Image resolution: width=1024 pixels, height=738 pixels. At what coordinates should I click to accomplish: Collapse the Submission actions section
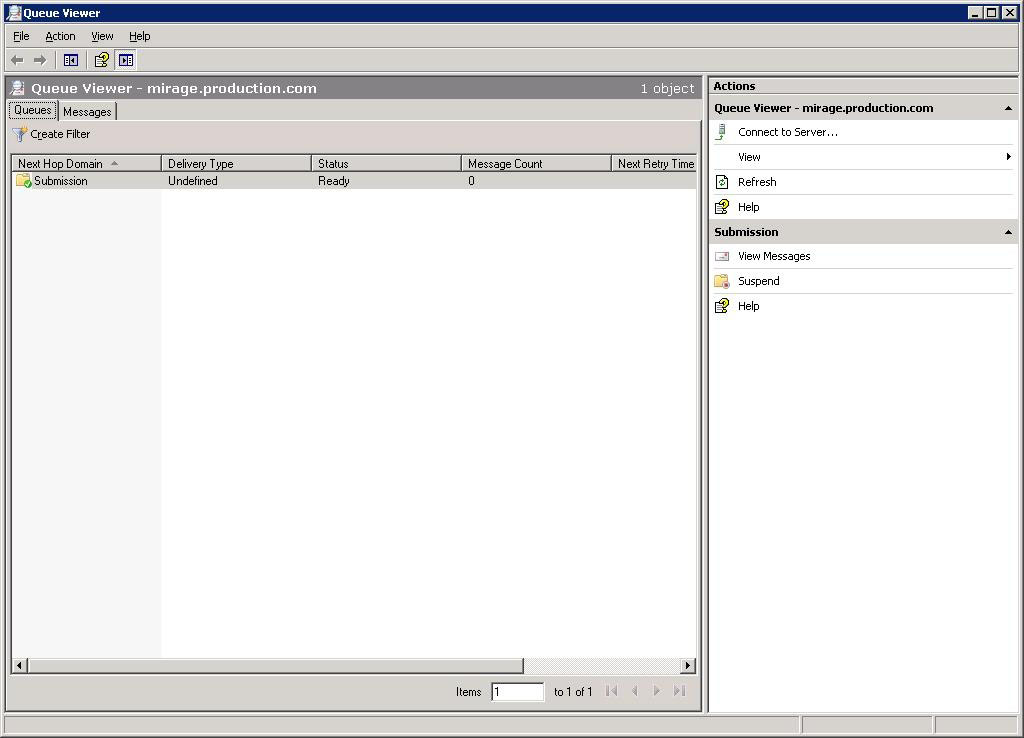1008,233
